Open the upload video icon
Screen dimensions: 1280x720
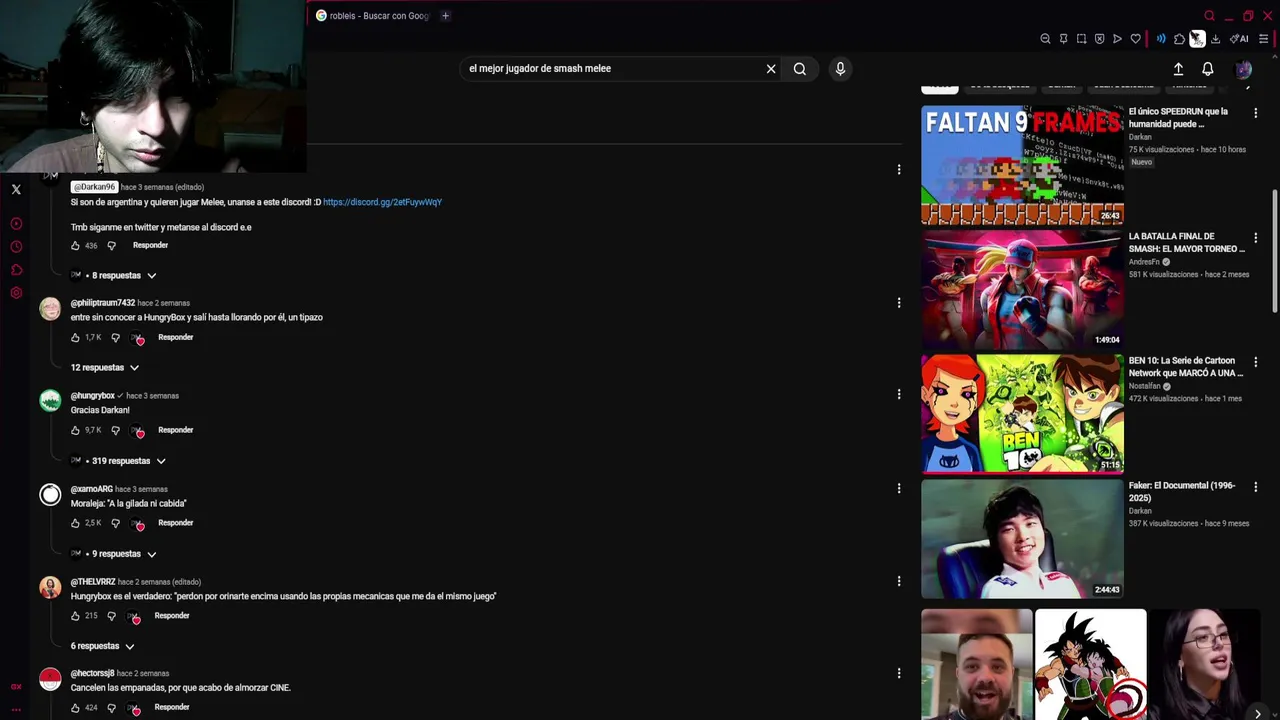point(1178,69)
